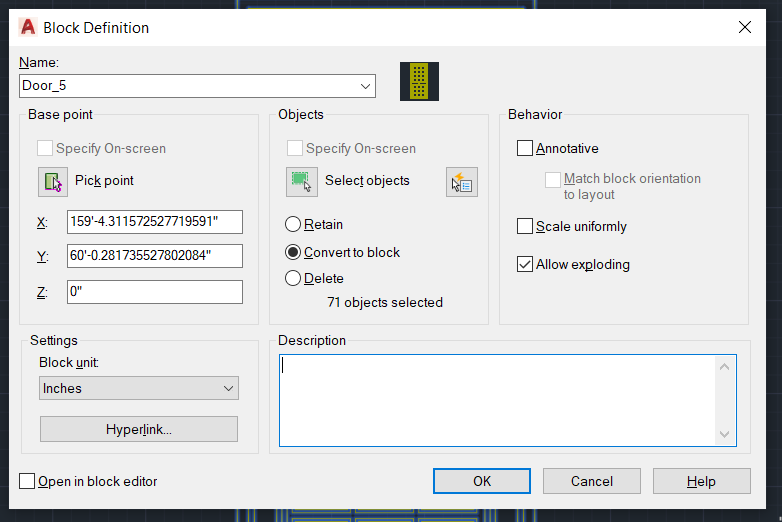Open Help for Block Definition
This screenshot has height=522, width=782.
pos(702,481)
